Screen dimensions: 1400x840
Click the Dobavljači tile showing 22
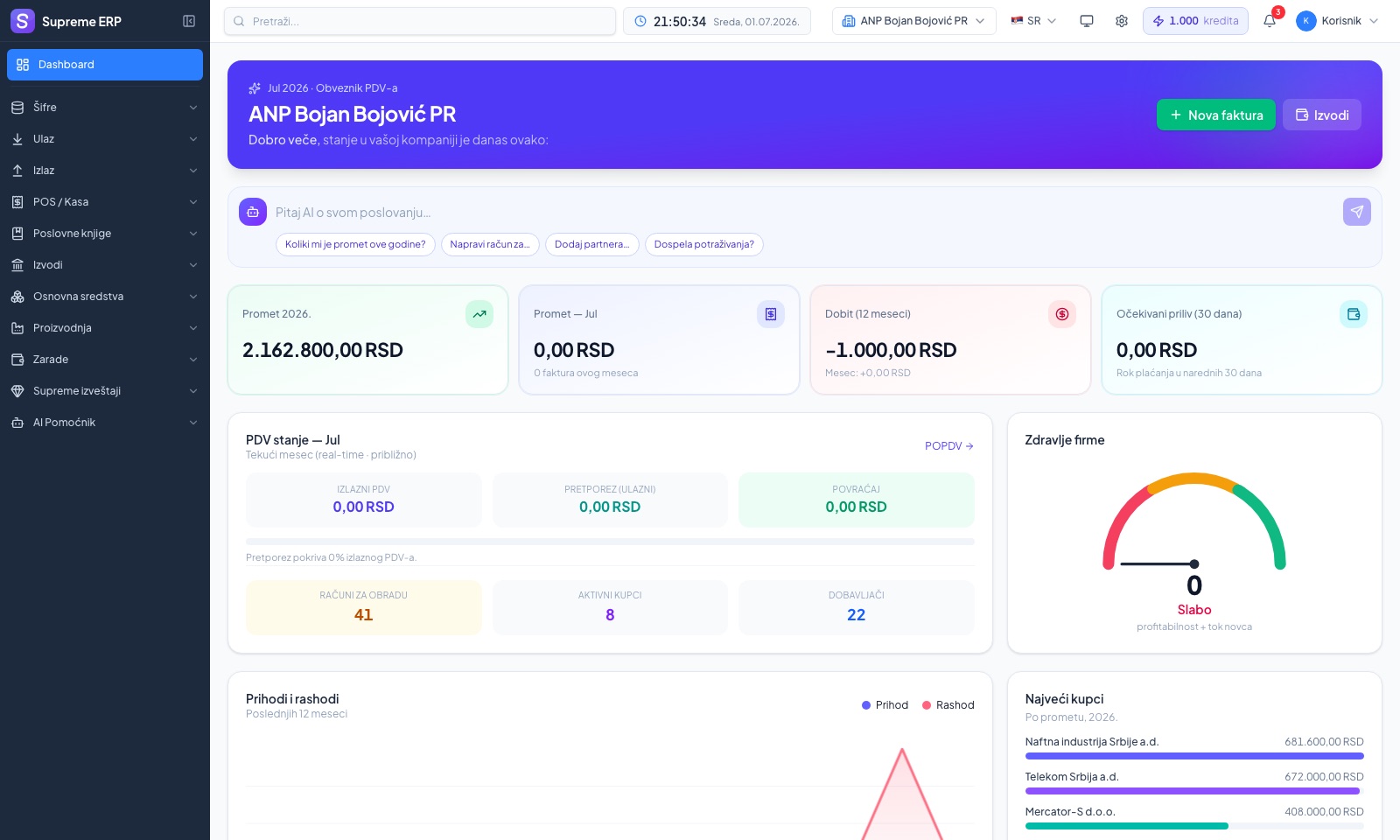(x=857, y=607)
